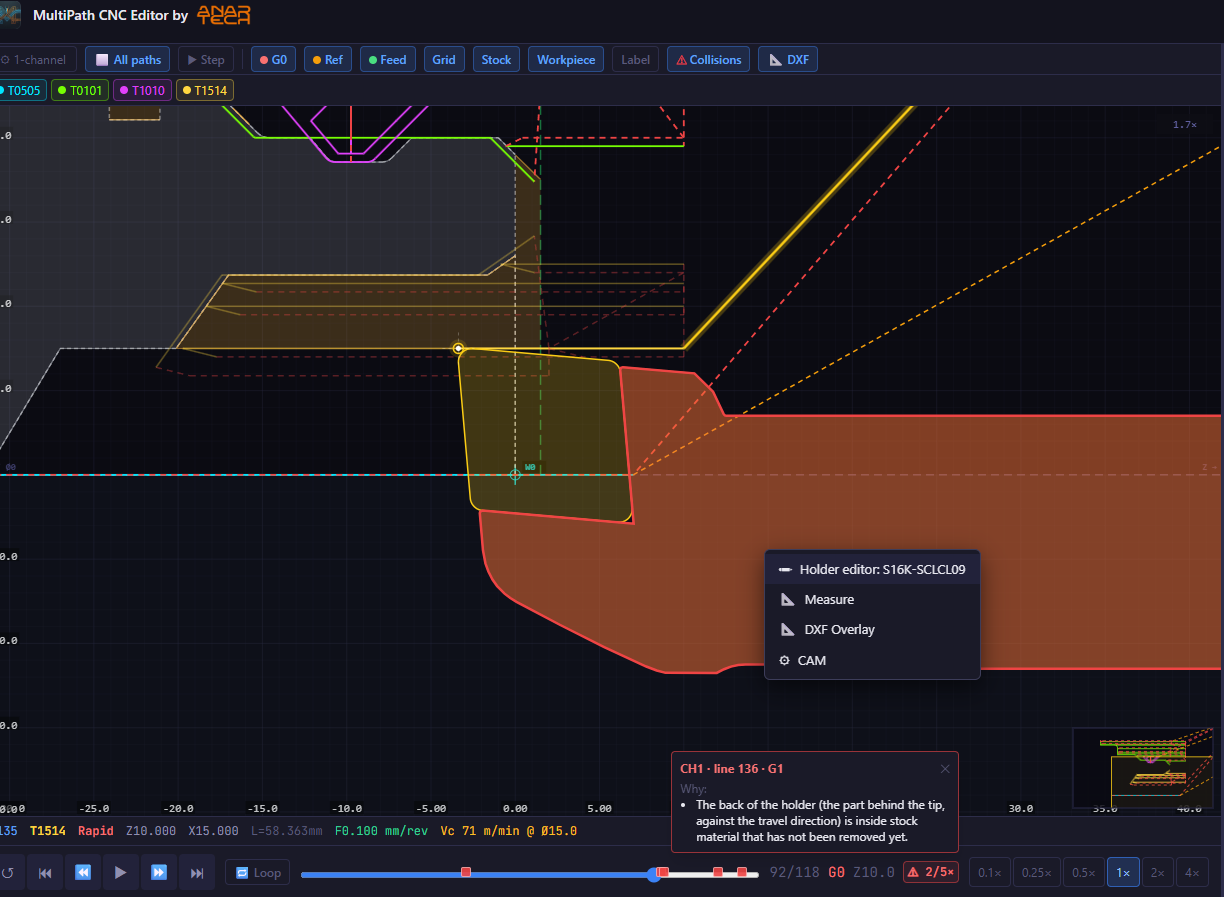Choose Measure from context menu
The height and width of the screenshot is (897, 1224).
(x=872, y=599)
